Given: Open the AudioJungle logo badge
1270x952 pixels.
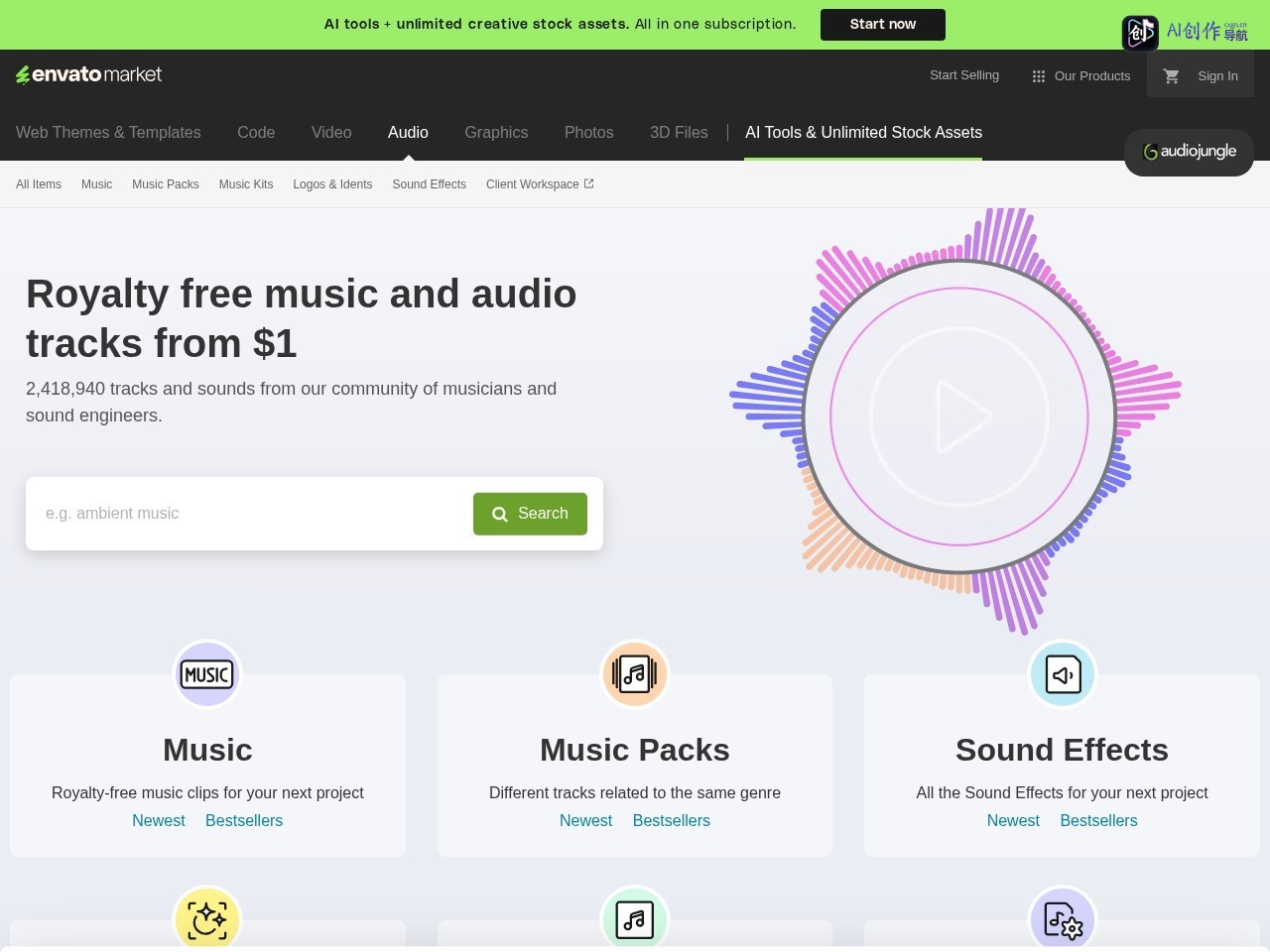Looking at the screenshot, I should (1189, 152).
